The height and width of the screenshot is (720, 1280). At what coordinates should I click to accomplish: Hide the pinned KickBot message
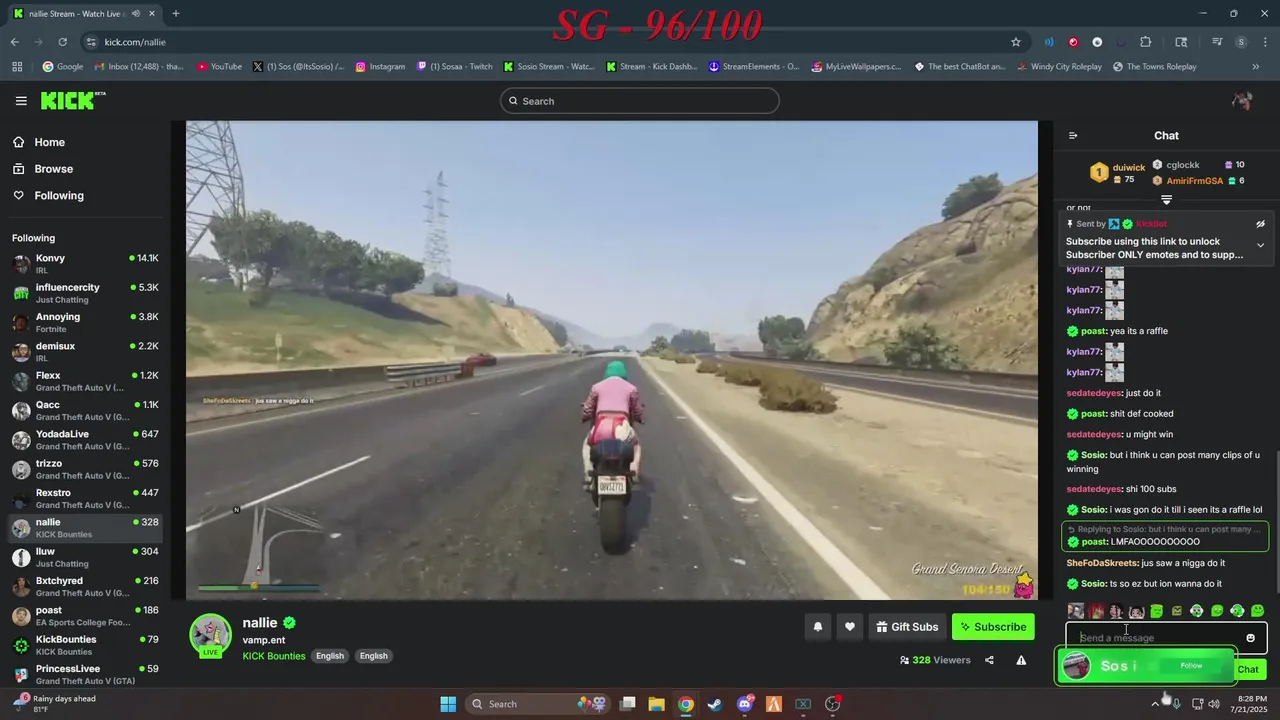1260,224
